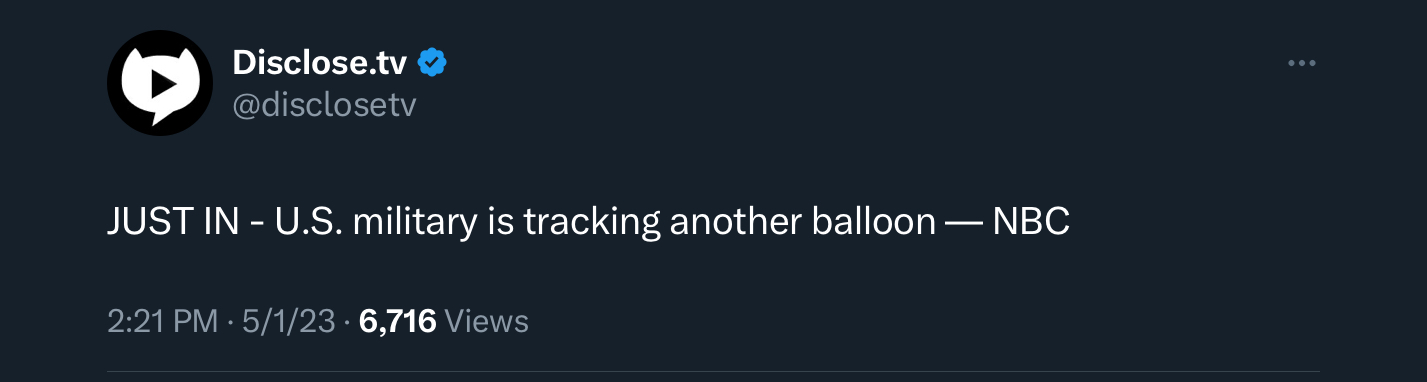This screenshot has height=382, width=1427.
Task: Open the 6,716 view count
Action: [x=397, y=321]
